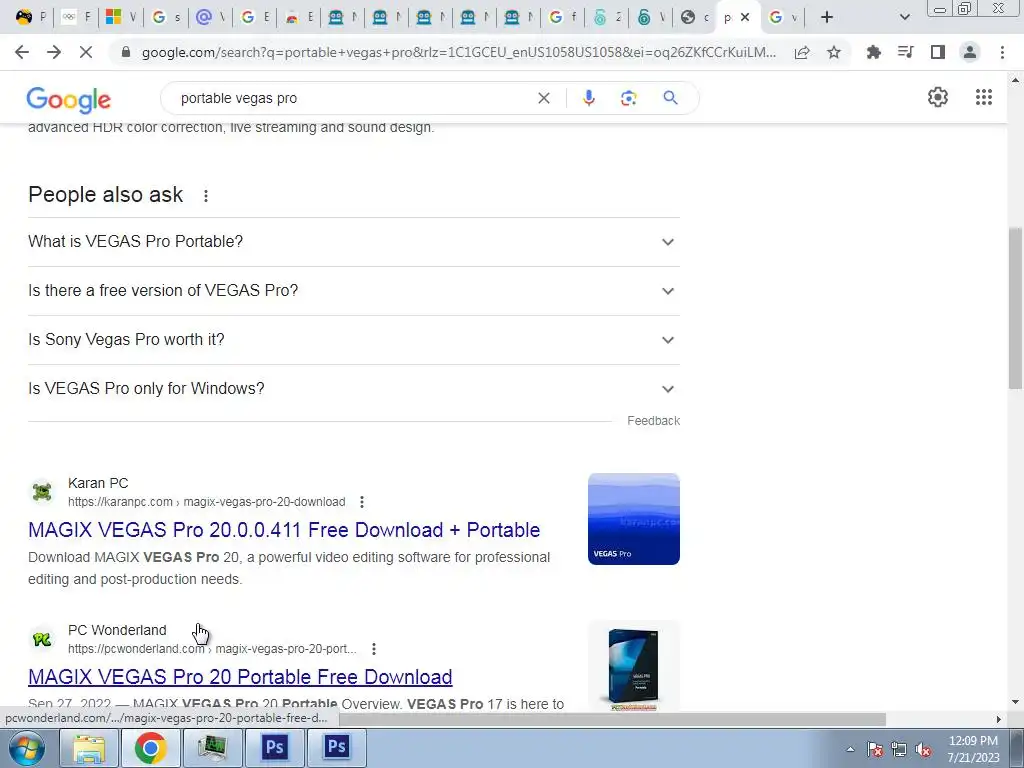Expand 'Is VEGAS Pro only for Windows?'
1024x768 pixels.
pyautogui.click(x=354, y=389)
